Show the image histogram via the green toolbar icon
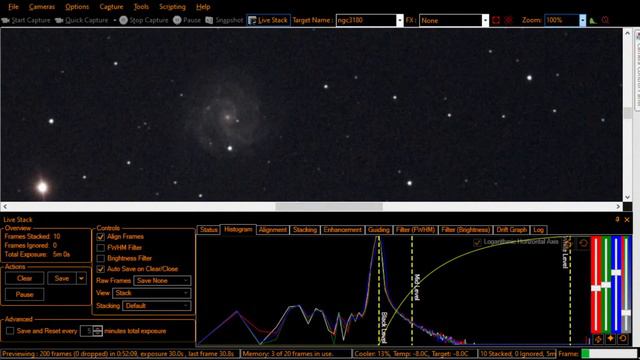The width and height of the screenshot is (640, 360). pos(593,20)
